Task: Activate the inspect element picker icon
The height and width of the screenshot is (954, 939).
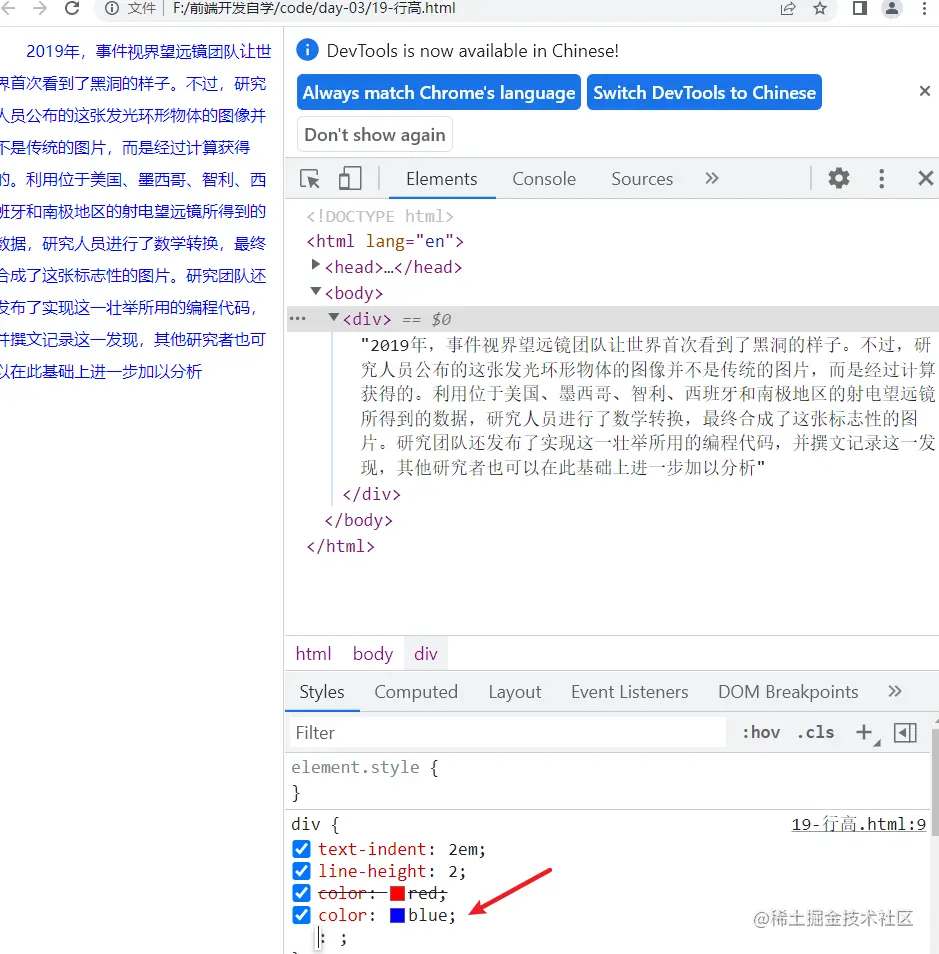Action: pyautogui.click(x=310, y=179)
